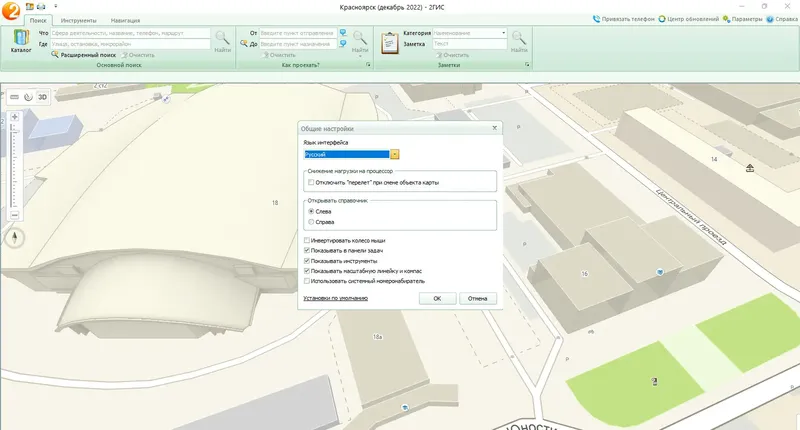Viewport: 800px width, 430px height.
Task: Expand the Категория dropdown in Заметки
Action: coord(503,33)
